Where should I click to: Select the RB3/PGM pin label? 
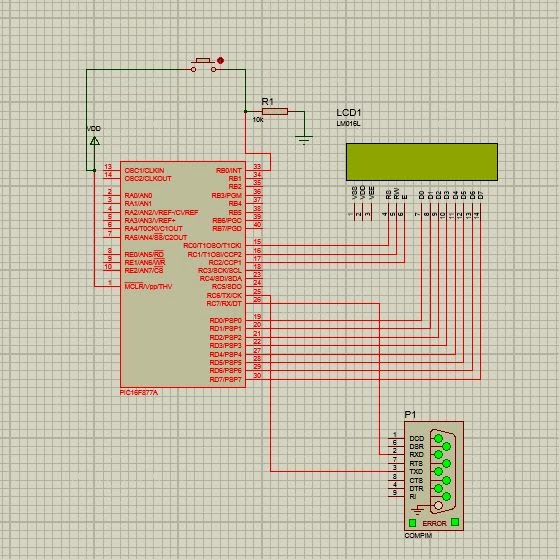227,196
